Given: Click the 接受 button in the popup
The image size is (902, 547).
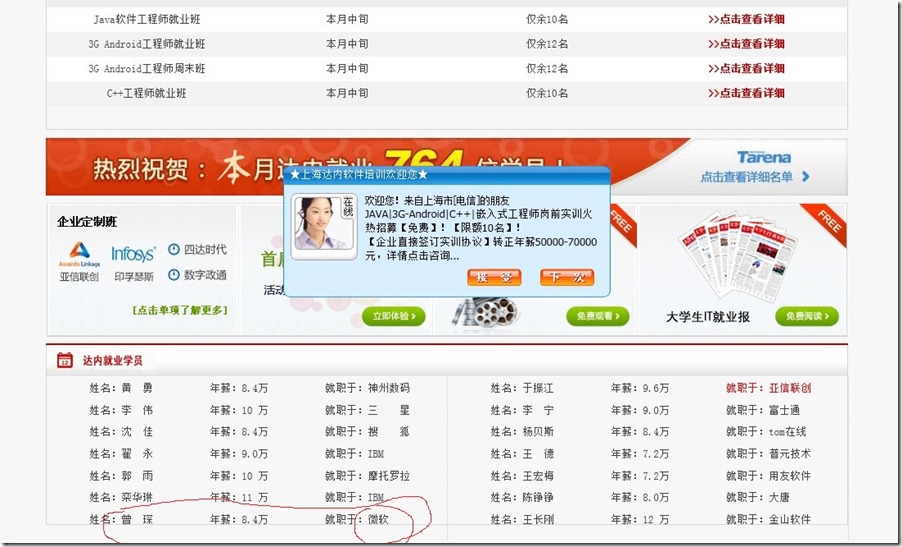Looking at the screenshot, I should [x=494, y=278].
